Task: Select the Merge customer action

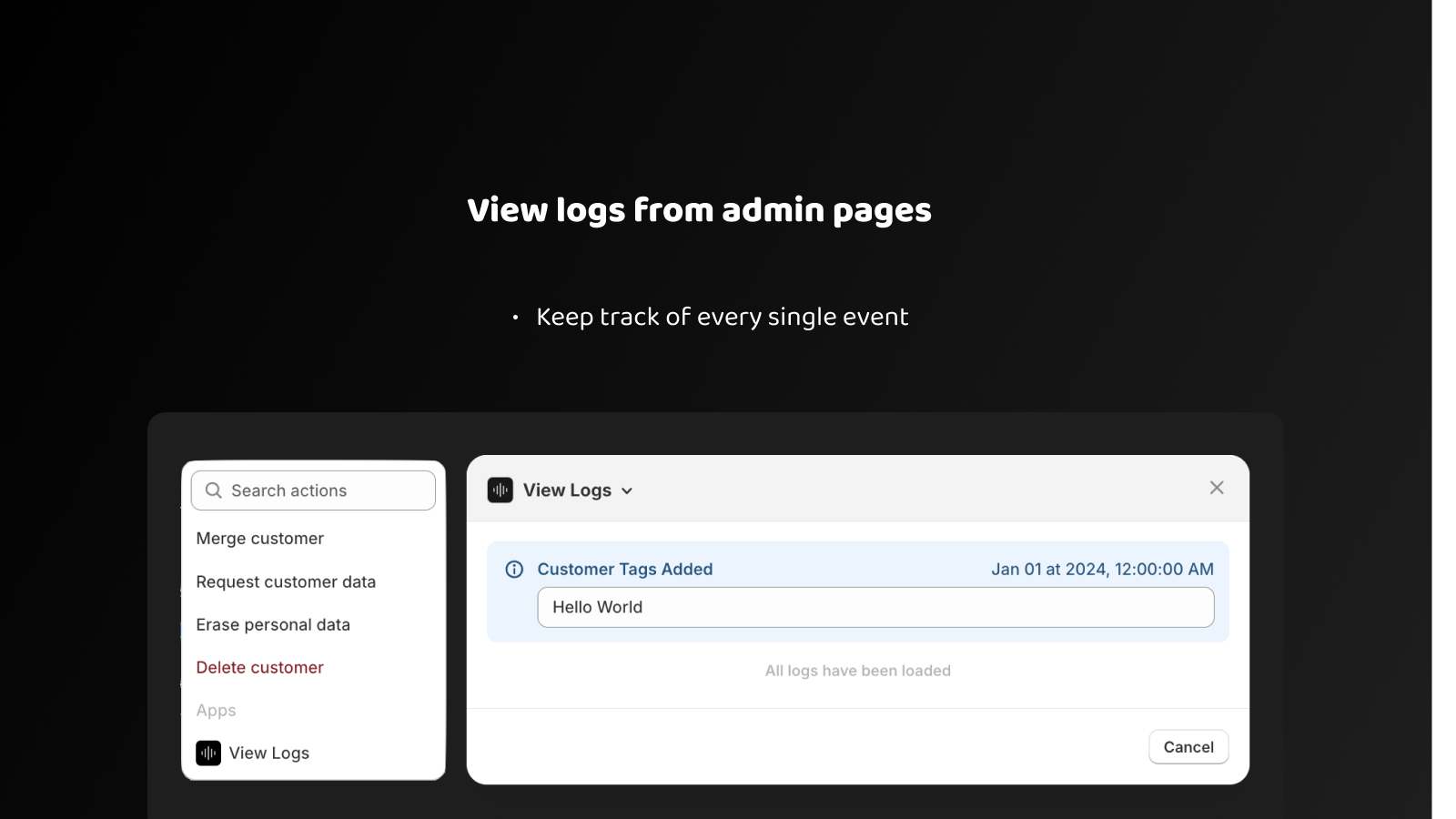Action: coord(260,538)
